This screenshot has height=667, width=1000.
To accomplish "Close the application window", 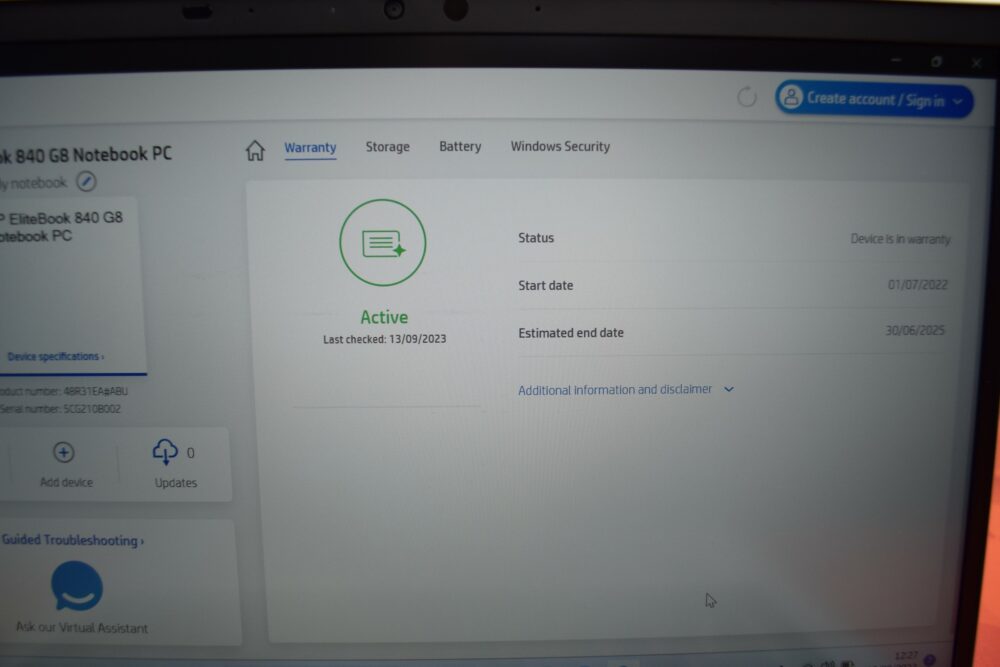I will coord(976,62).
